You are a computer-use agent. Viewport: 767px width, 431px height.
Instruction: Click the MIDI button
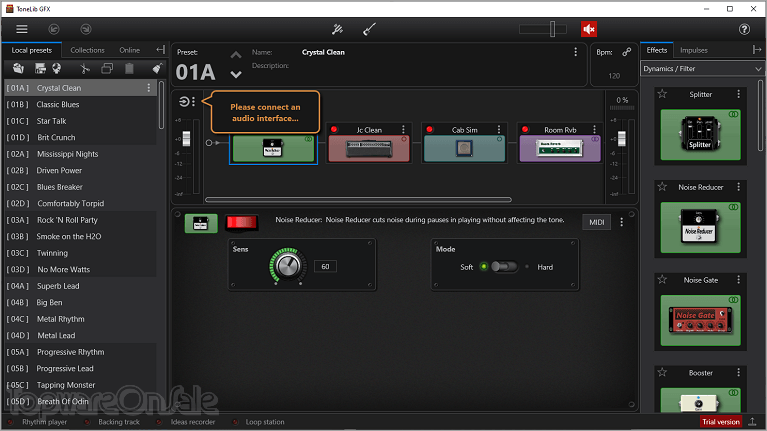pos(596,222)
